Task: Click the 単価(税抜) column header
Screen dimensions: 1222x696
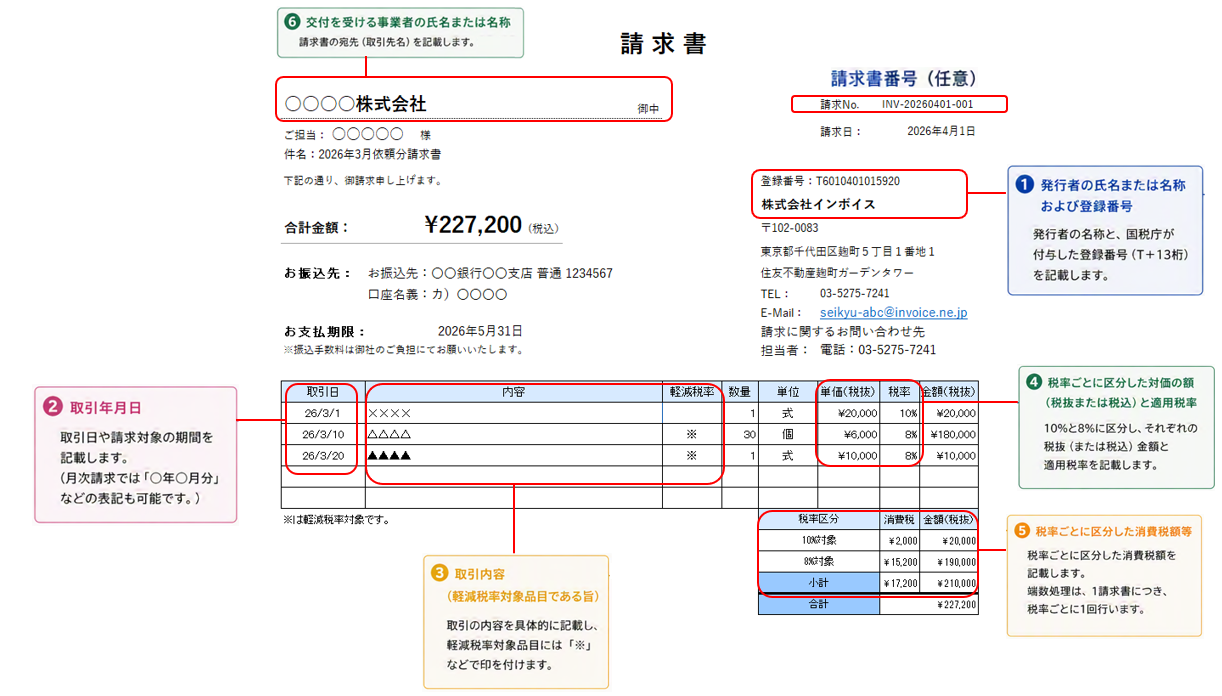Action: [x=848, y=391]
